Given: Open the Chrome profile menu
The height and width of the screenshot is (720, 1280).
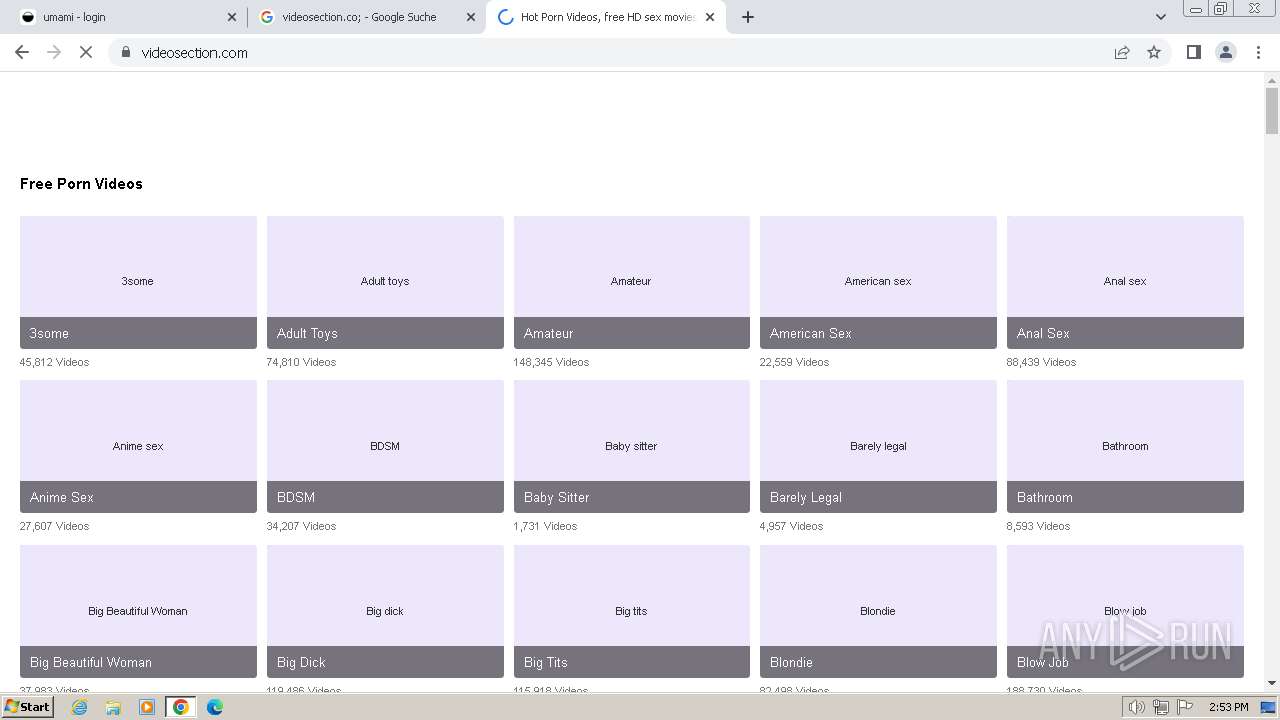Looking at the screenshot, I should pos(1226,52).
